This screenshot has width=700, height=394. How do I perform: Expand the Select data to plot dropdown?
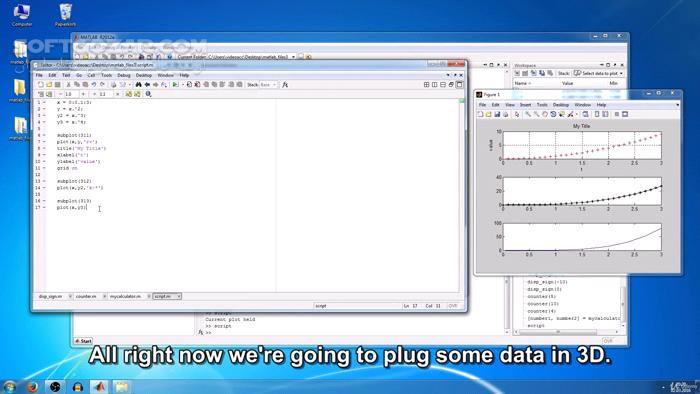coord(599,73)
